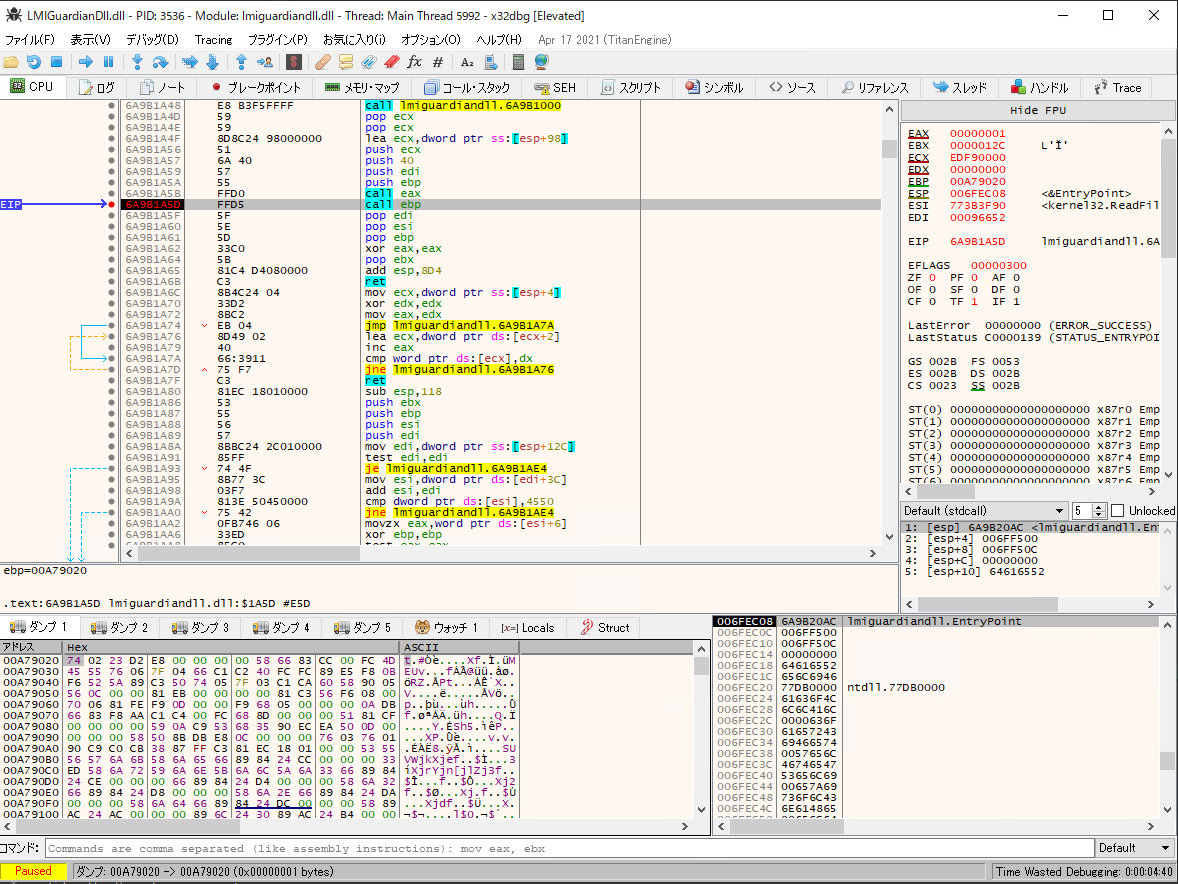This screenshot has width=1178, height=884.
Task: Toggle the Unlocked checkbox
Action: point(1118,511)
